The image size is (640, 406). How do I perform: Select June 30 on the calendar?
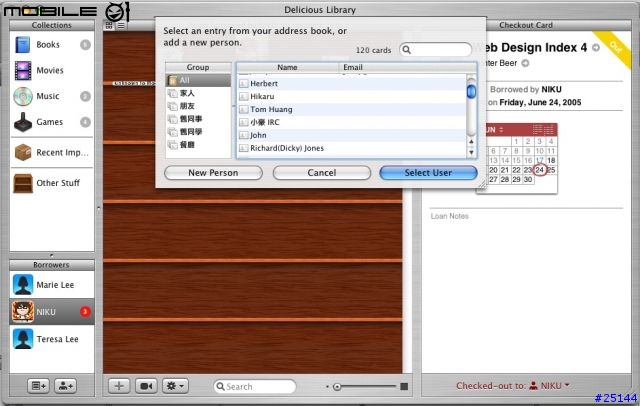pyautogui.click(x=528, y=180)
